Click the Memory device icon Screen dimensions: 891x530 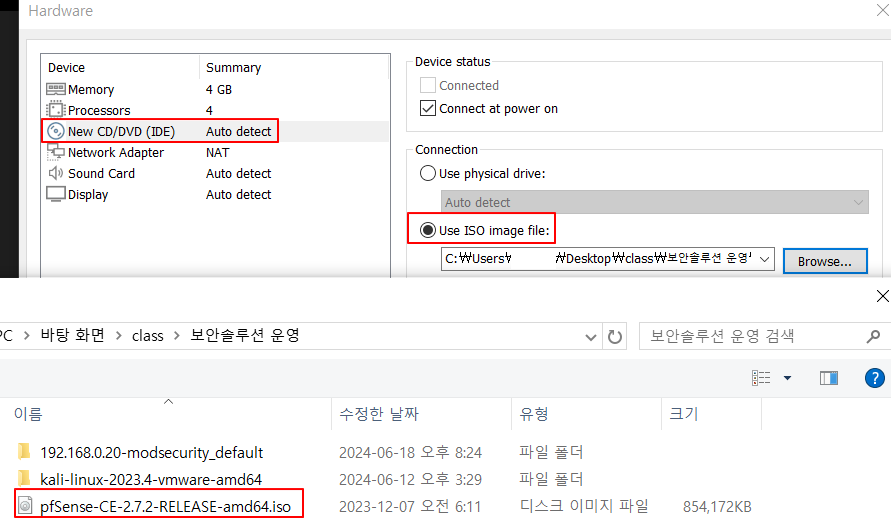(x=56, y=89)
